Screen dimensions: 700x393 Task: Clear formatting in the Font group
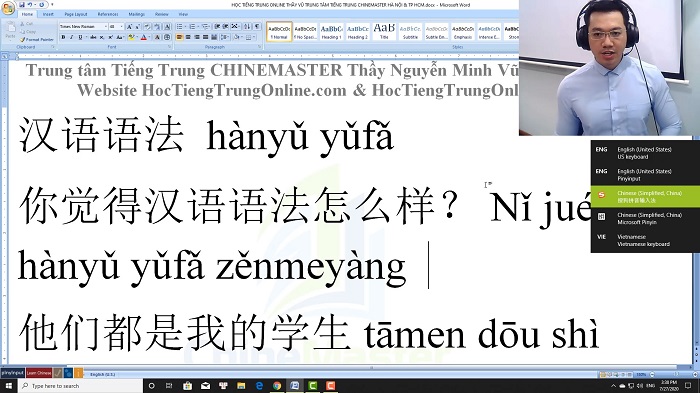pos(147,27)
